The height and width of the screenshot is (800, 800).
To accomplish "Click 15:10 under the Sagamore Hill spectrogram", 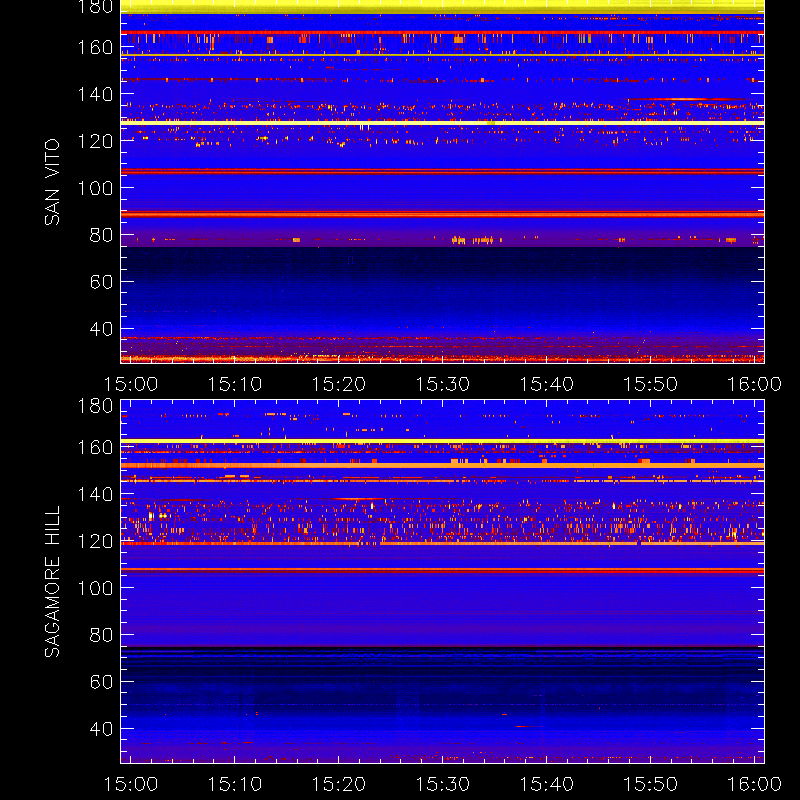I will pos(235,784).
